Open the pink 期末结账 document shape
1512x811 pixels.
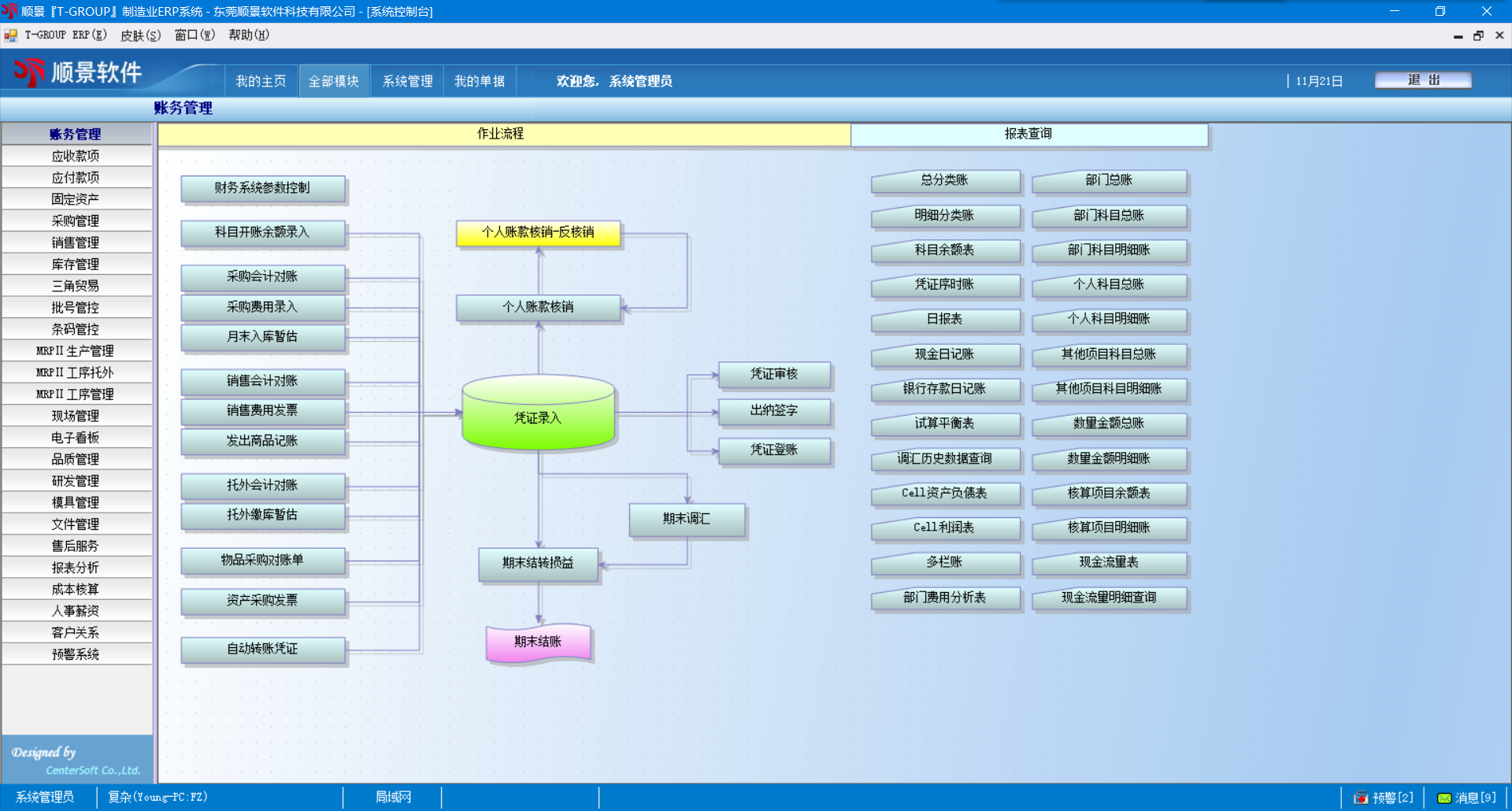538,643
